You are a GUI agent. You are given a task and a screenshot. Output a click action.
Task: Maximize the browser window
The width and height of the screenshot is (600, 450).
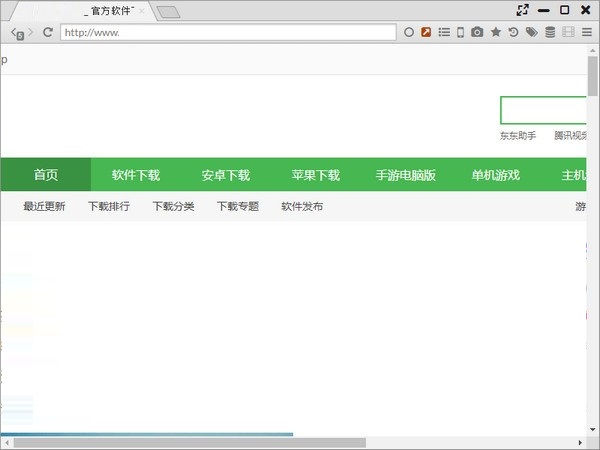(x=564, y=10)
